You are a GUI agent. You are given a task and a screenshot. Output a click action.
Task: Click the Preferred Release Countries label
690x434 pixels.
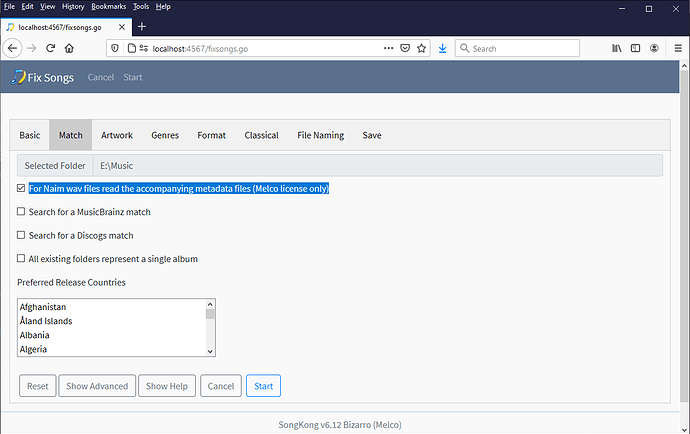71,282
